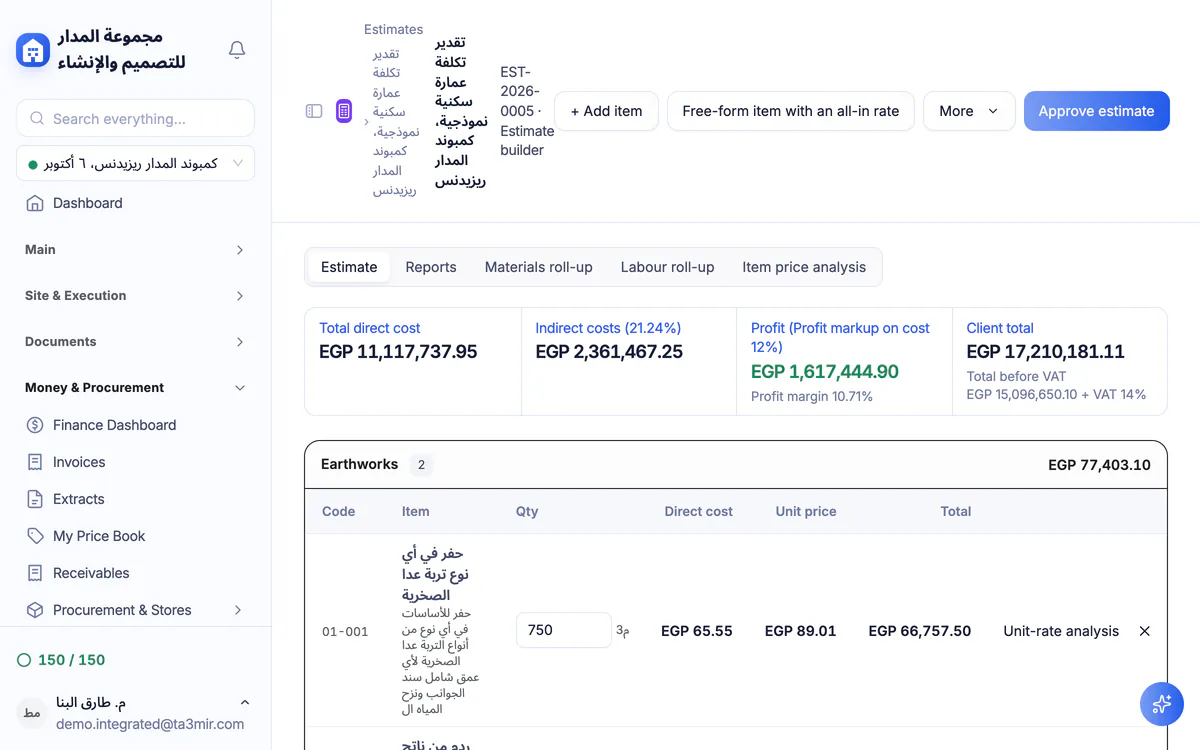Open project selector كمبوند المدار dropdown
Image resolution: width=1200 pixels, height=750 pixels.
pos(135,163)
